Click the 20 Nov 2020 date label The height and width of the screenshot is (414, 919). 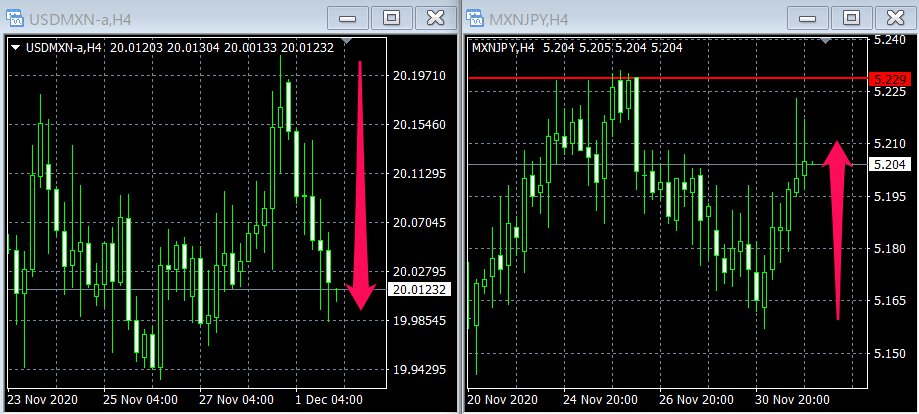503,401
